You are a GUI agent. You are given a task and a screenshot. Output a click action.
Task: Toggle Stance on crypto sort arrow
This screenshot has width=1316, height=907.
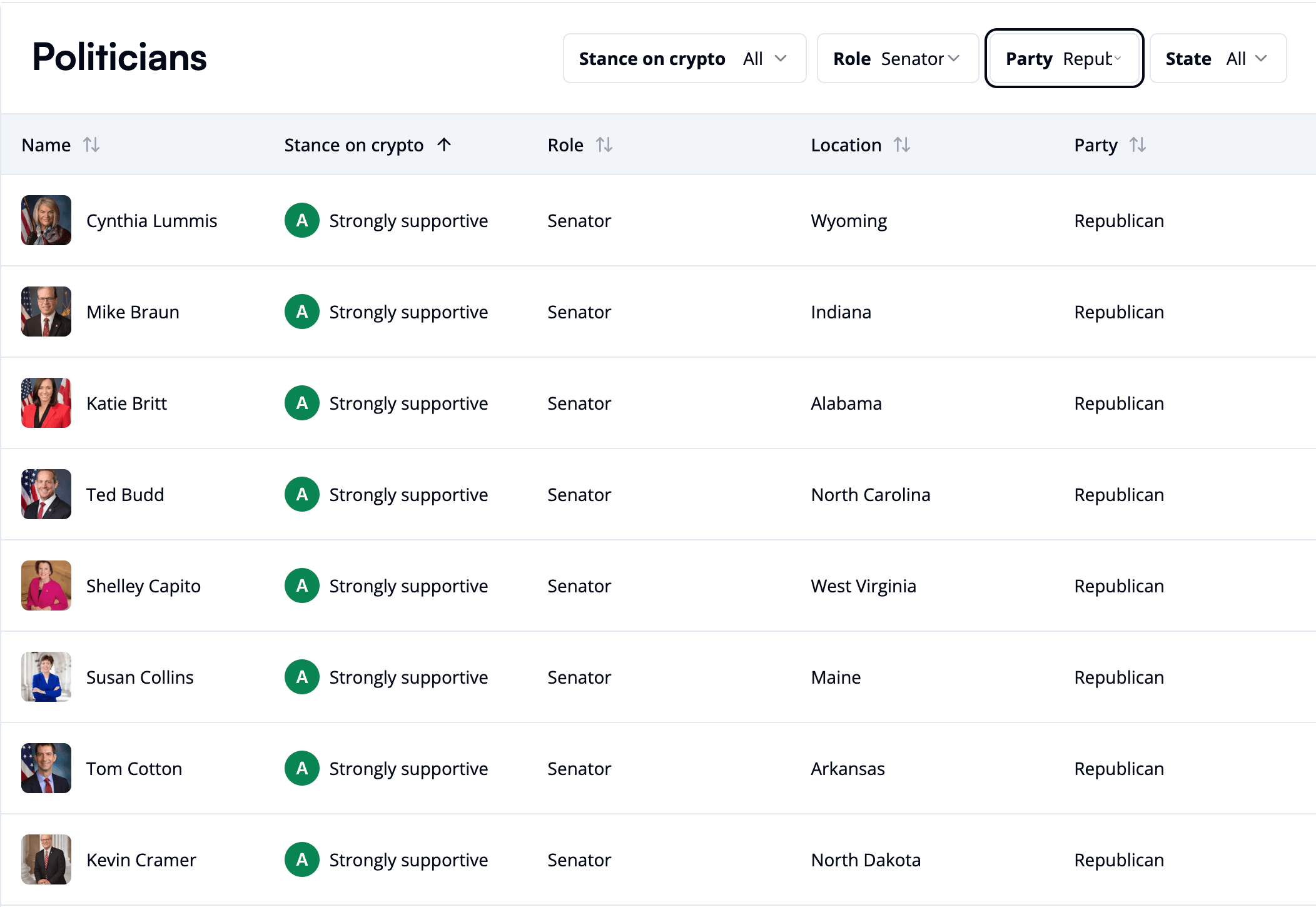(444, 145)
